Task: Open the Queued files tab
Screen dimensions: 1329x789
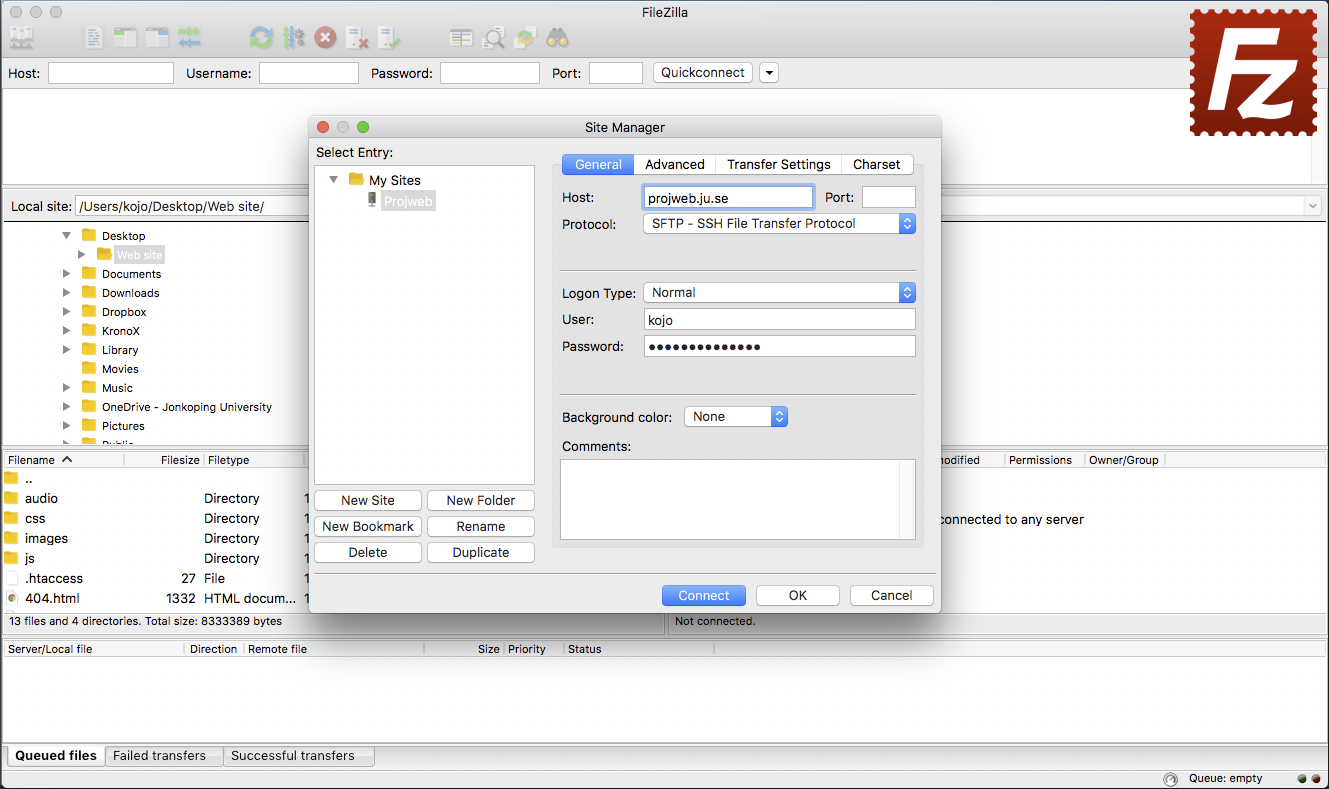Action: (x=56, y=756)
